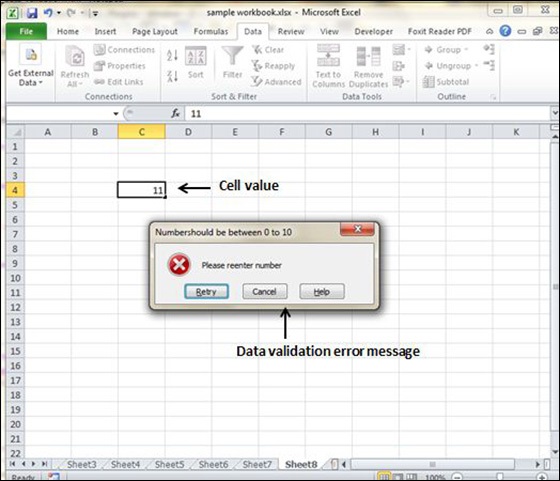Viewport: 560px width, 481px height.
Task: Click the Undo icon in quick access toolbar
Action: coord(48,13)
